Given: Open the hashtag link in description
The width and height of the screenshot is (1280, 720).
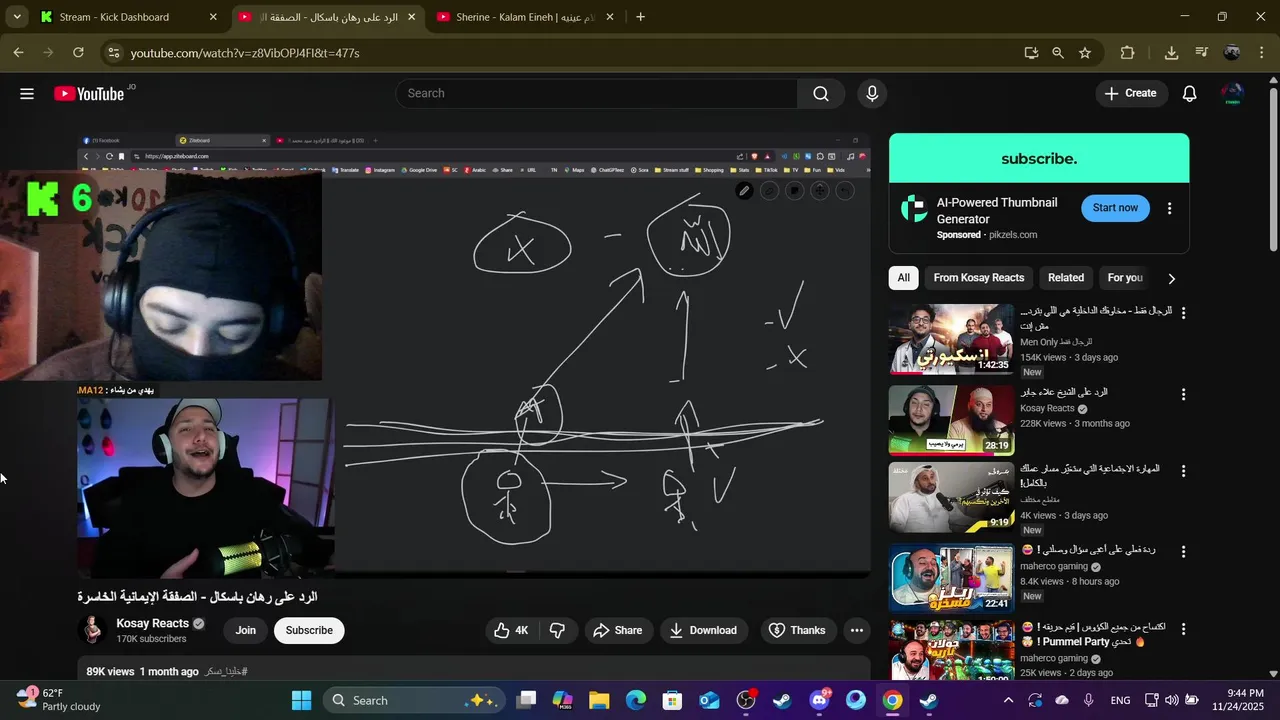Looking at the screenshot, I should pos(226,672).
